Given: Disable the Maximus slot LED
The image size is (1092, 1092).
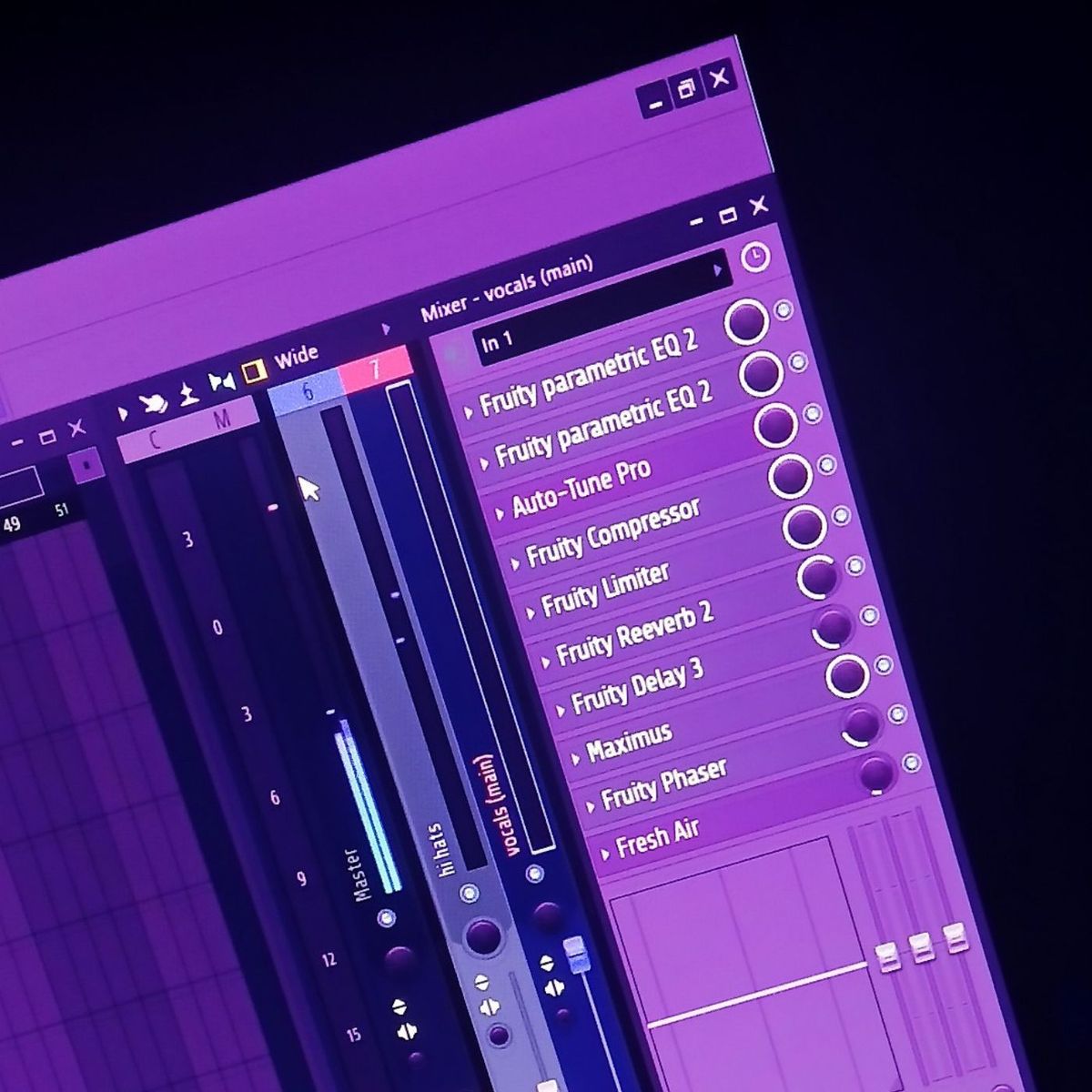Looking at the screenshot, I should click(x=884, y=665).
